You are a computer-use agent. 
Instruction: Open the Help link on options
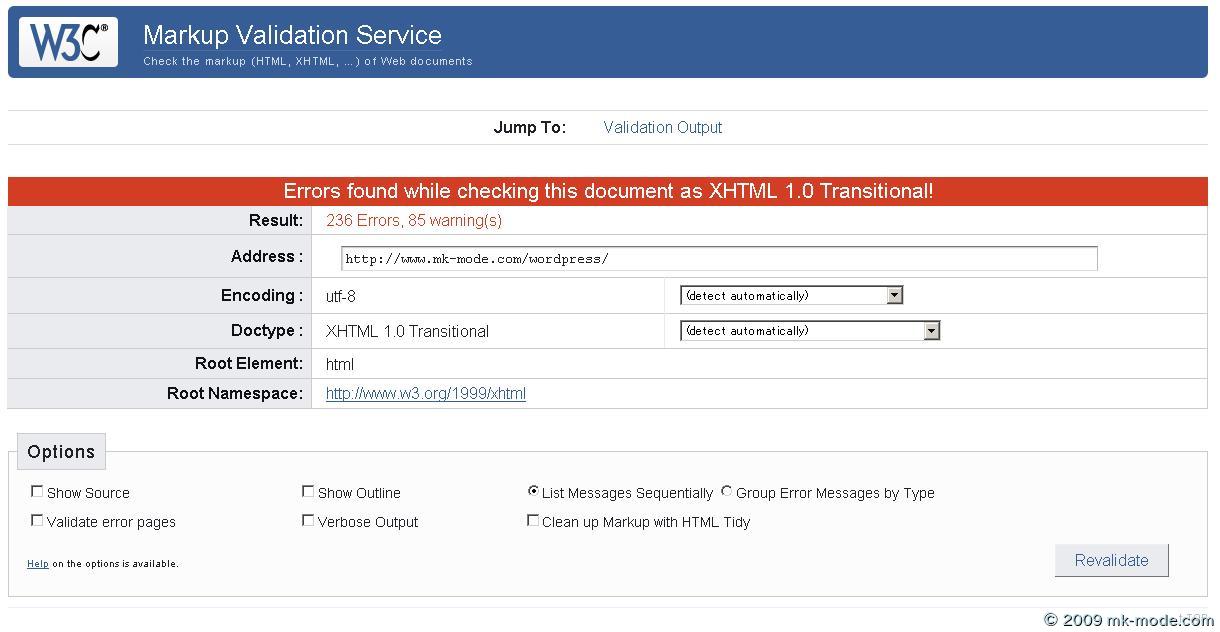pyautogui.click(x=37, y=564)
